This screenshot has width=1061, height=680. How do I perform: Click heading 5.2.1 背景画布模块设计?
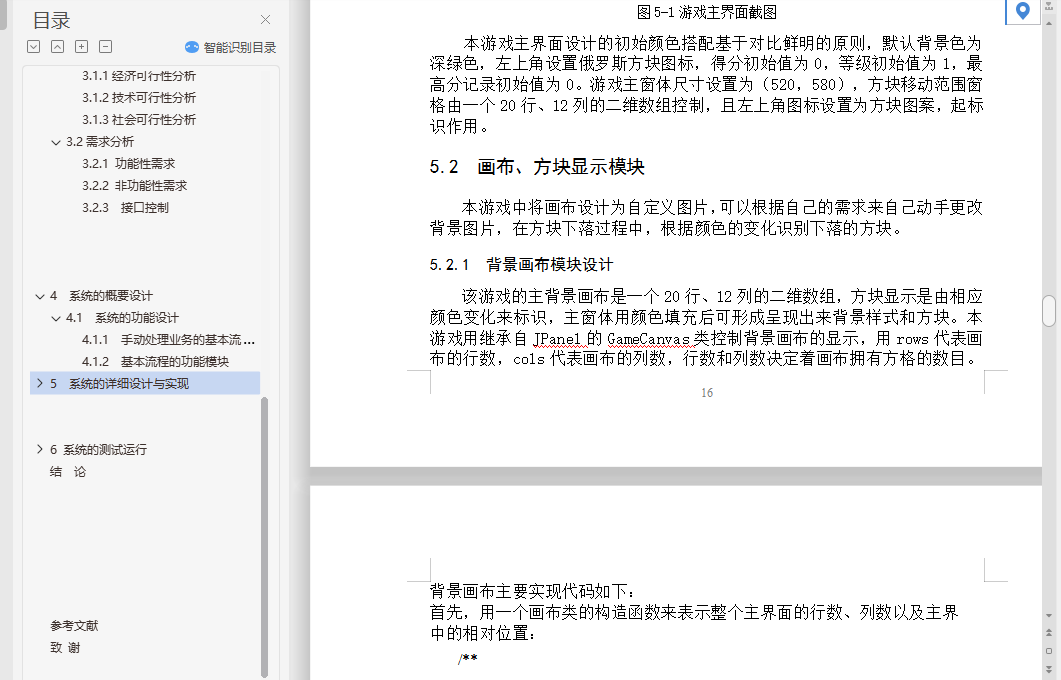point(521,265)
